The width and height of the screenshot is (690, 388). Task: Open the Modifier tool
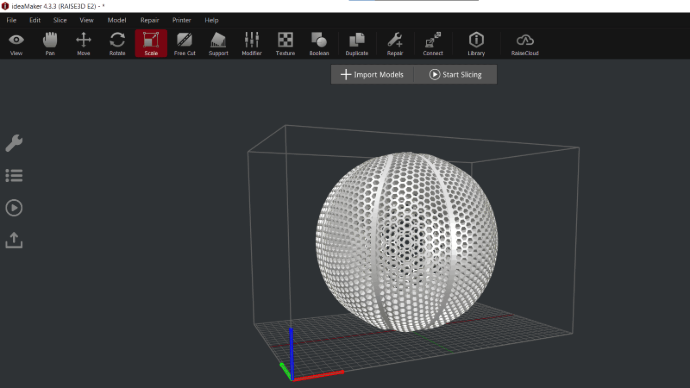pos(252,44)
